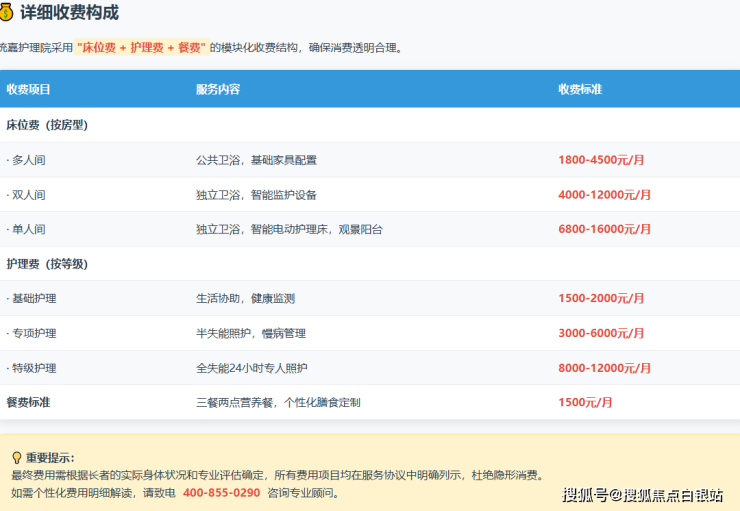Click the 收费标准 column header
Viewport: 740px width, 511px height.
click(x=580, y=89)
